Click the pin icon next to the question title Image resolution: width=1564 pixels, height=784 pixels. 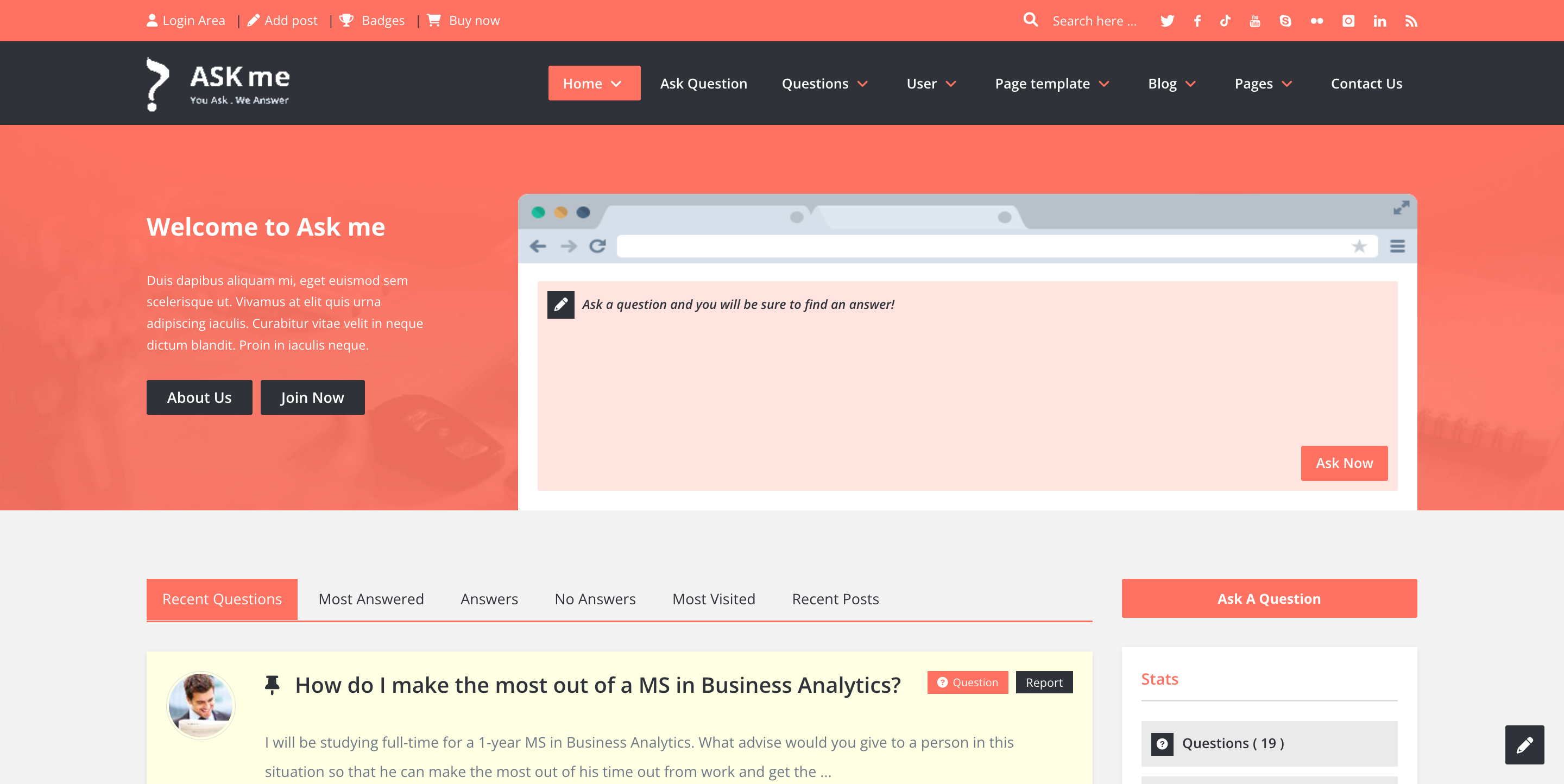pos(273,685)
